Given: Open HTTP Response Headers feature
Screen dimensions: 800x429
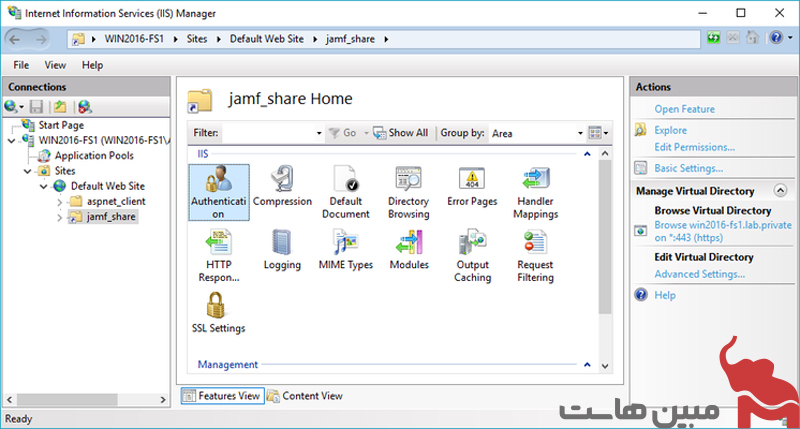Looking at the screenshot, I should [218, 256].
